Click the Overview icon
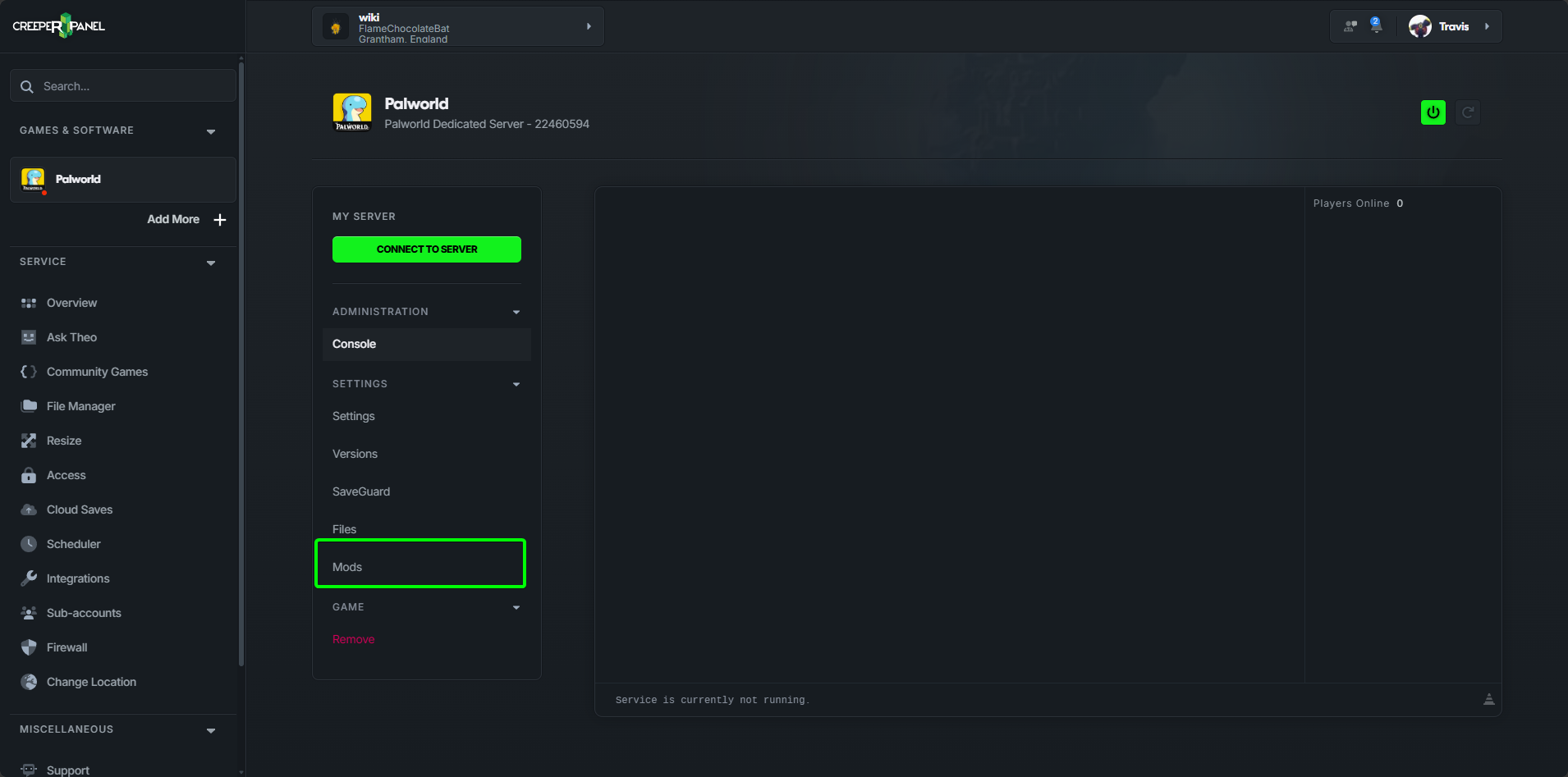Image resolution: width=1568 pixels, height=777 pixels. pyautogui.click(x=29, y=303)
